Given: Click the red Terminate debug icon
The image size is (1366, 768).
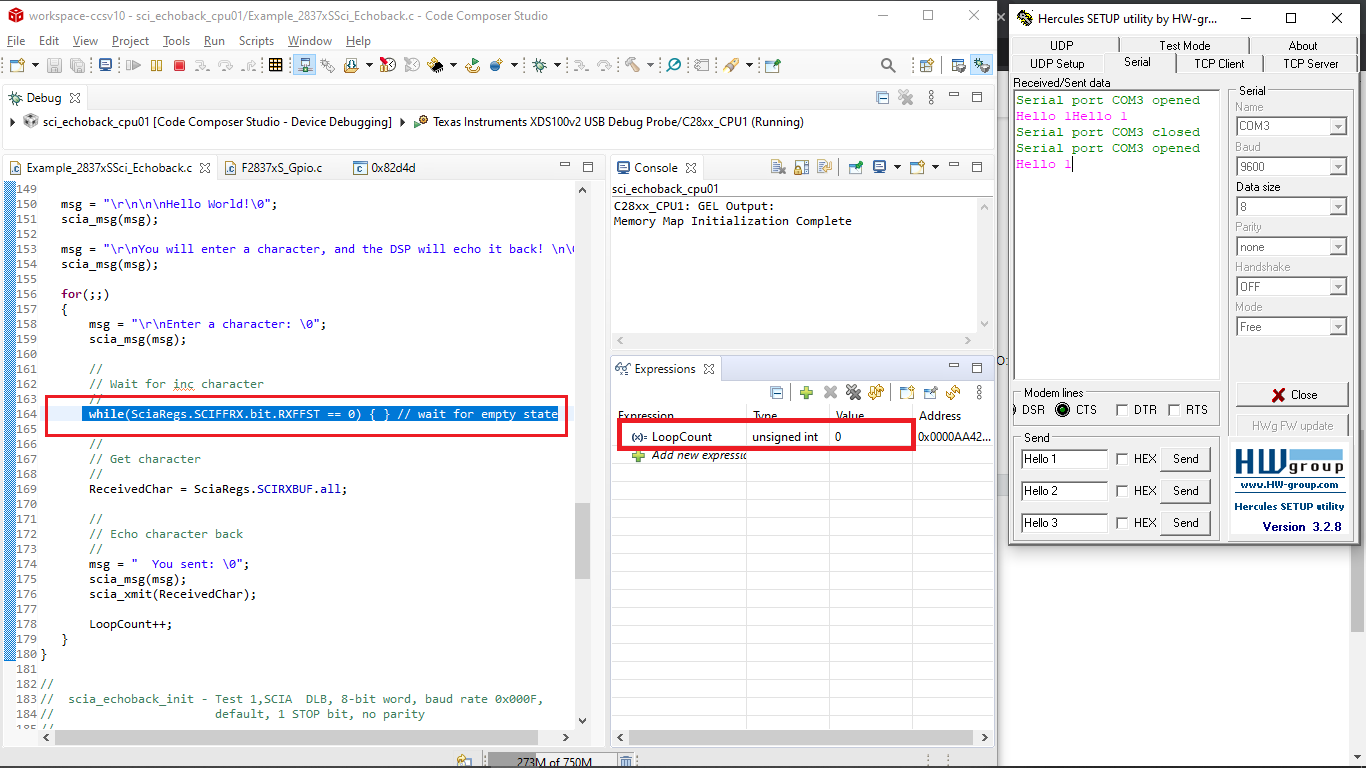Looking at the screenshot, I should (x=179, y=65).
